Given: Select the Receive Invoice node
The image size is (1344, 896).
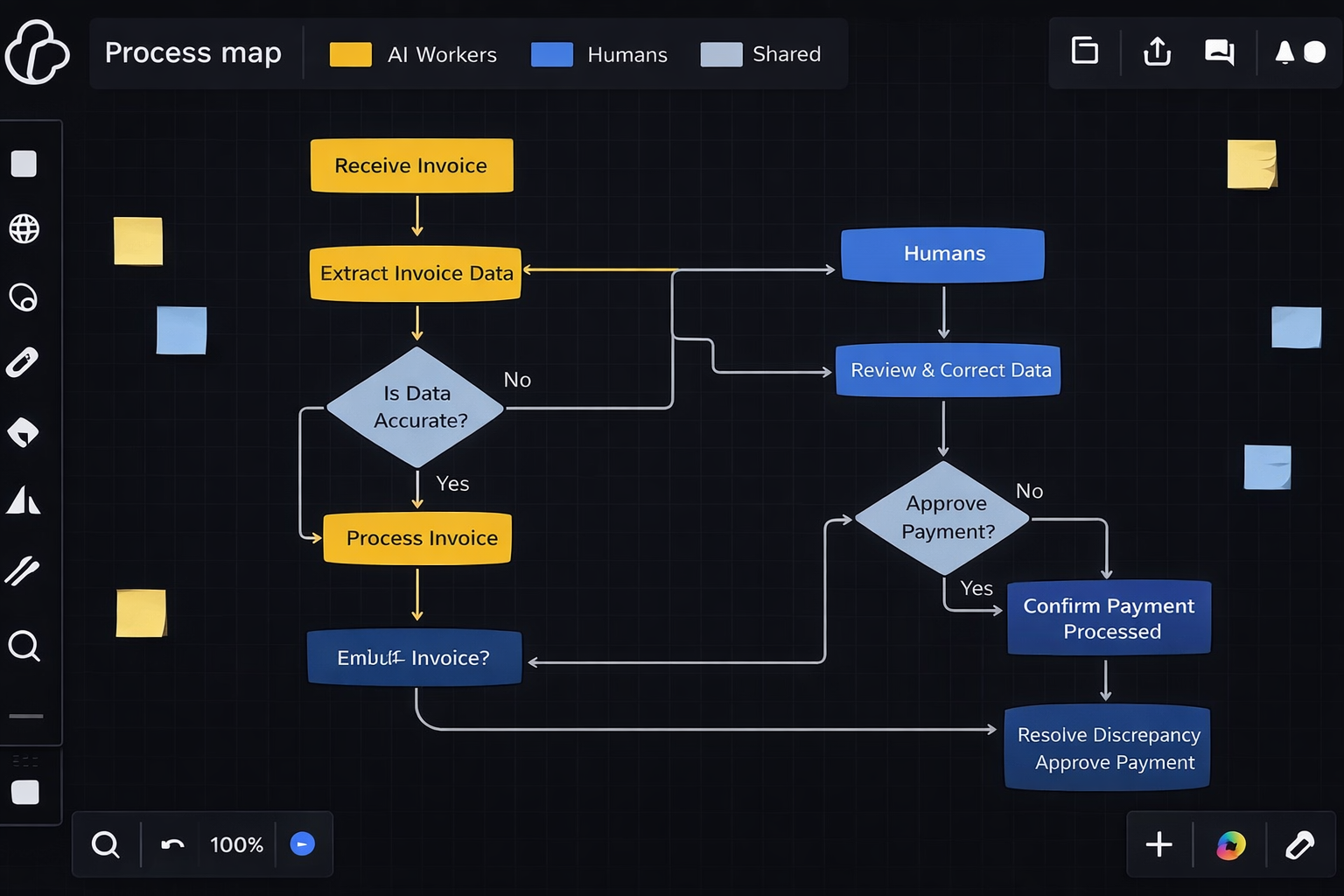Looking at the screenshot, I should (x=411, y=165).
